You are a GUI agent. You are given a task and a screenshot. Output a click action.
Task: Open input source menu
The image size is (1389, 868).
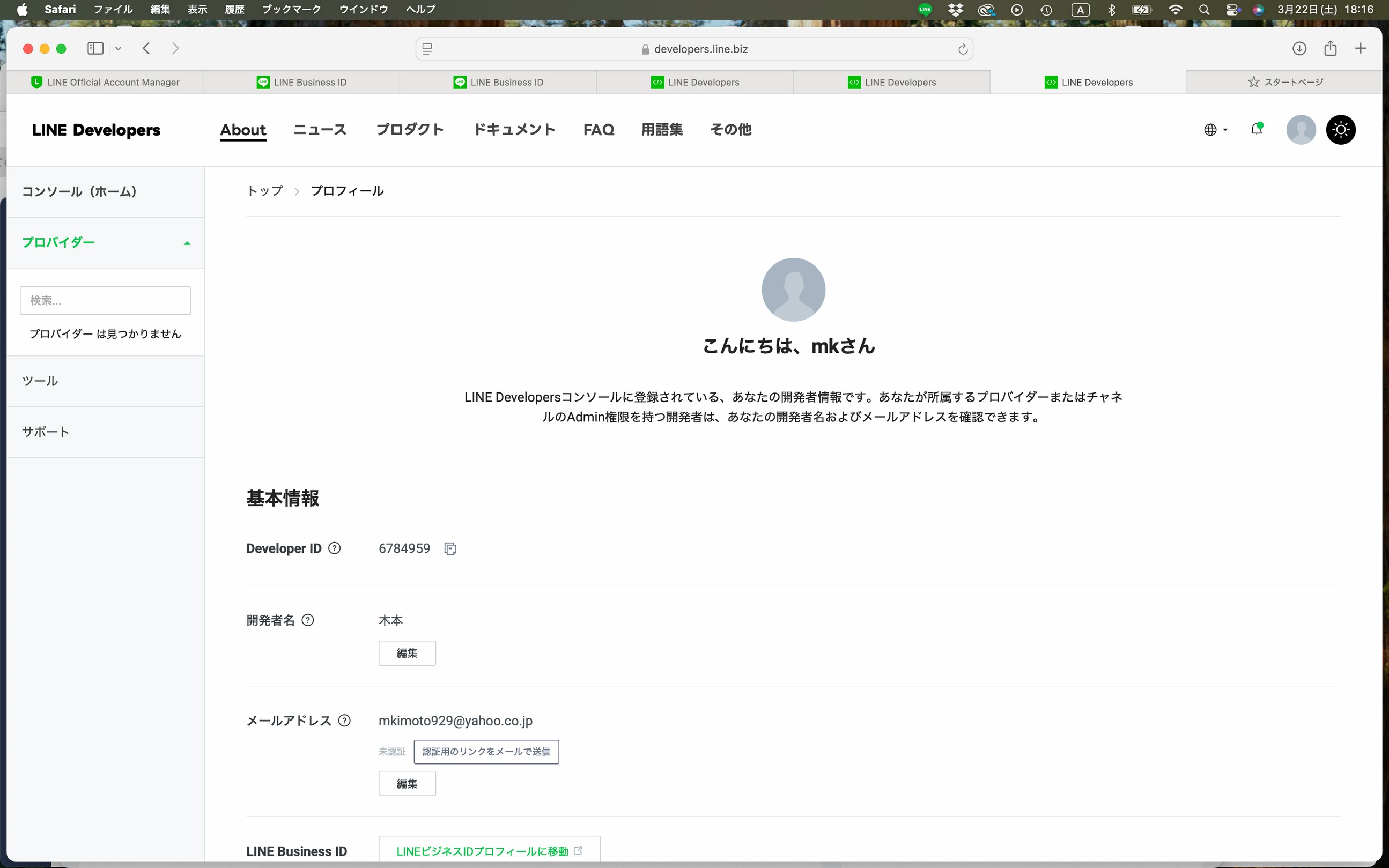point(1080,9)
